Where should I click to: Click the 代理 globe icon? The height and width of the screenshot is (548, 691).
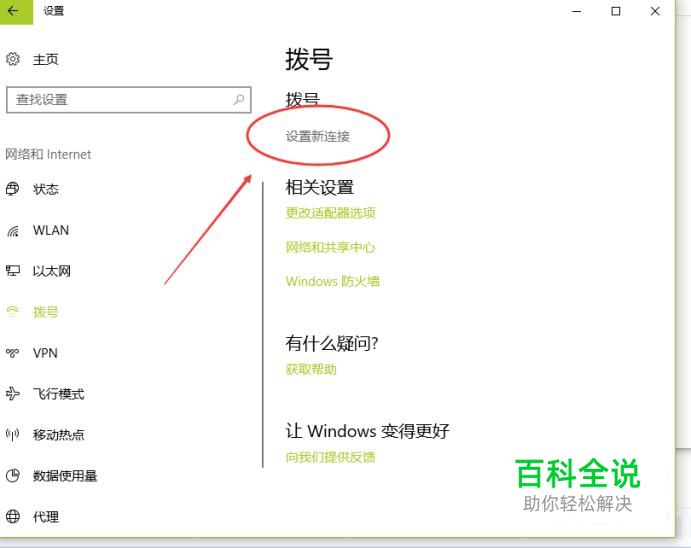pos(13,516)
